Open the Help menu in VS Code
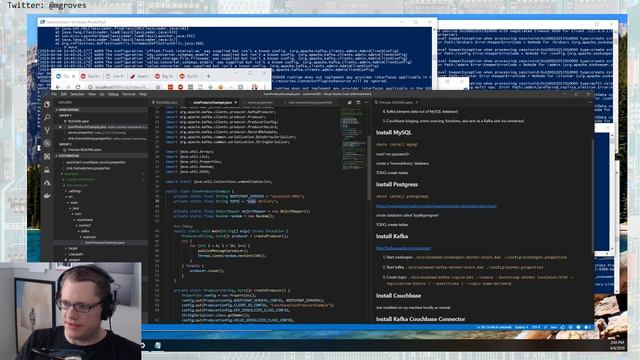 point(143,94)
